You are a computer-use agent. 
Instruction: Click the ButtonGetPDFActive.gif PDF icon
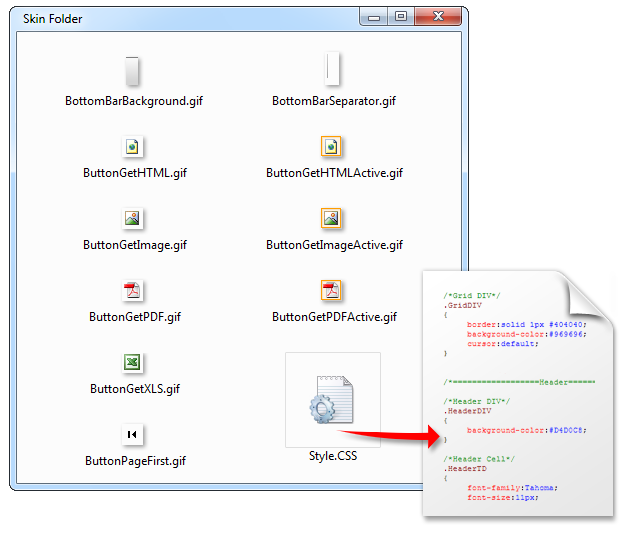coord(331,291)
